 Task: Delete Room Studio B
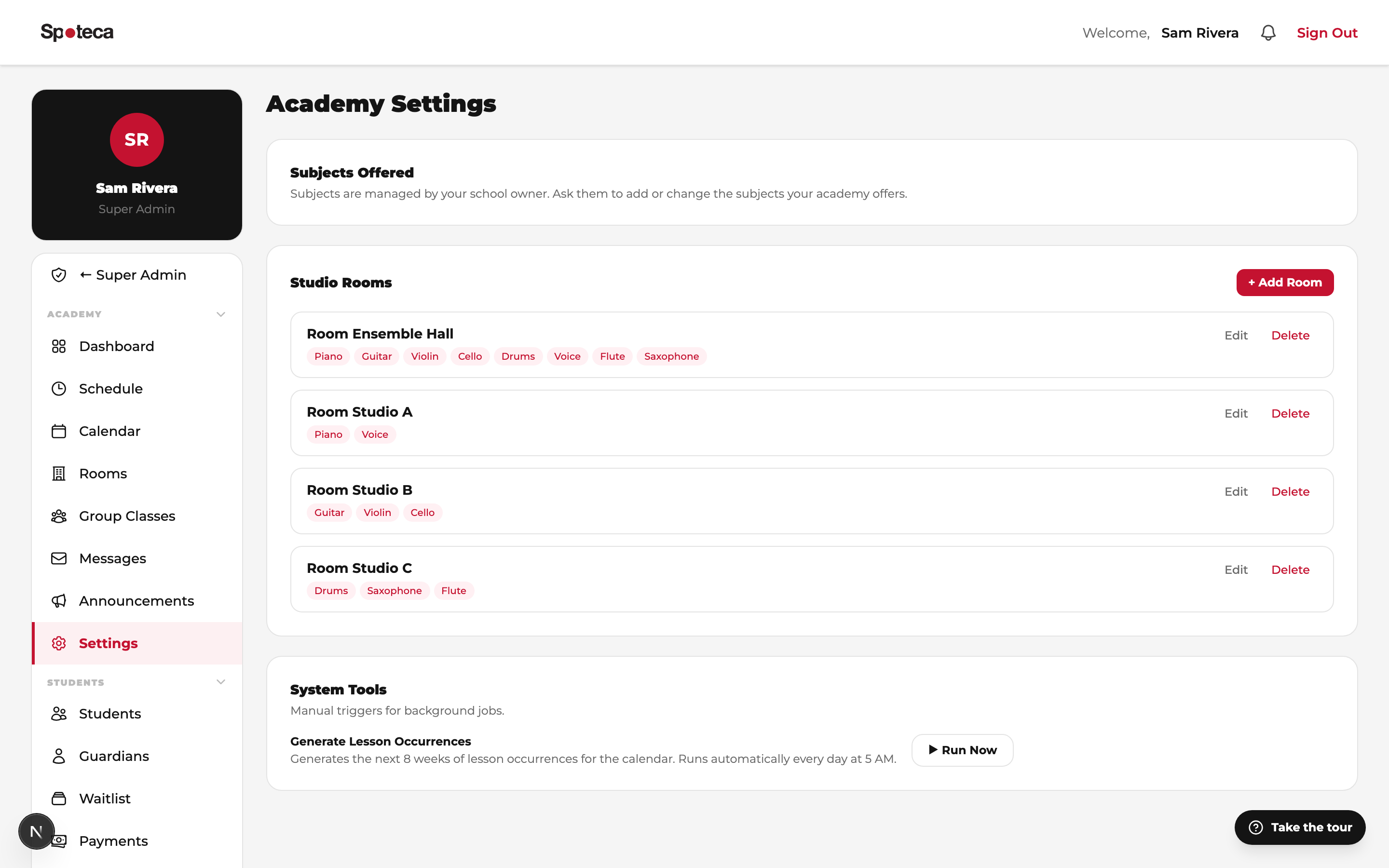pos(1290,491)
